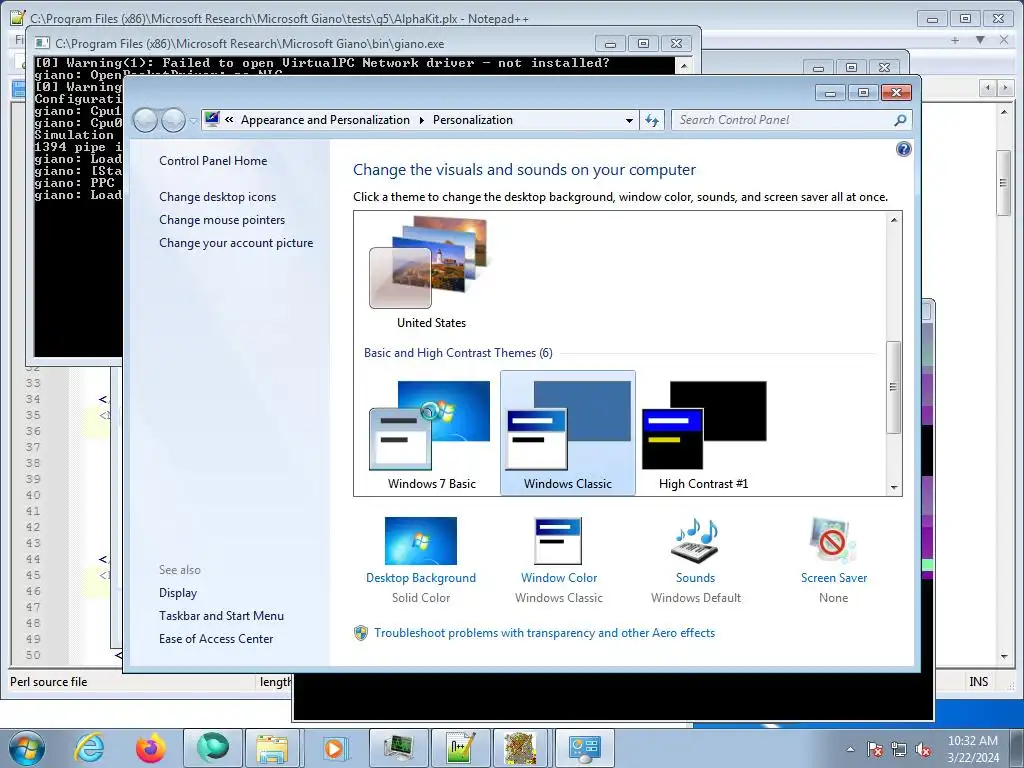
Task: Open Ease of Access Center link
Action: [216, 639]
